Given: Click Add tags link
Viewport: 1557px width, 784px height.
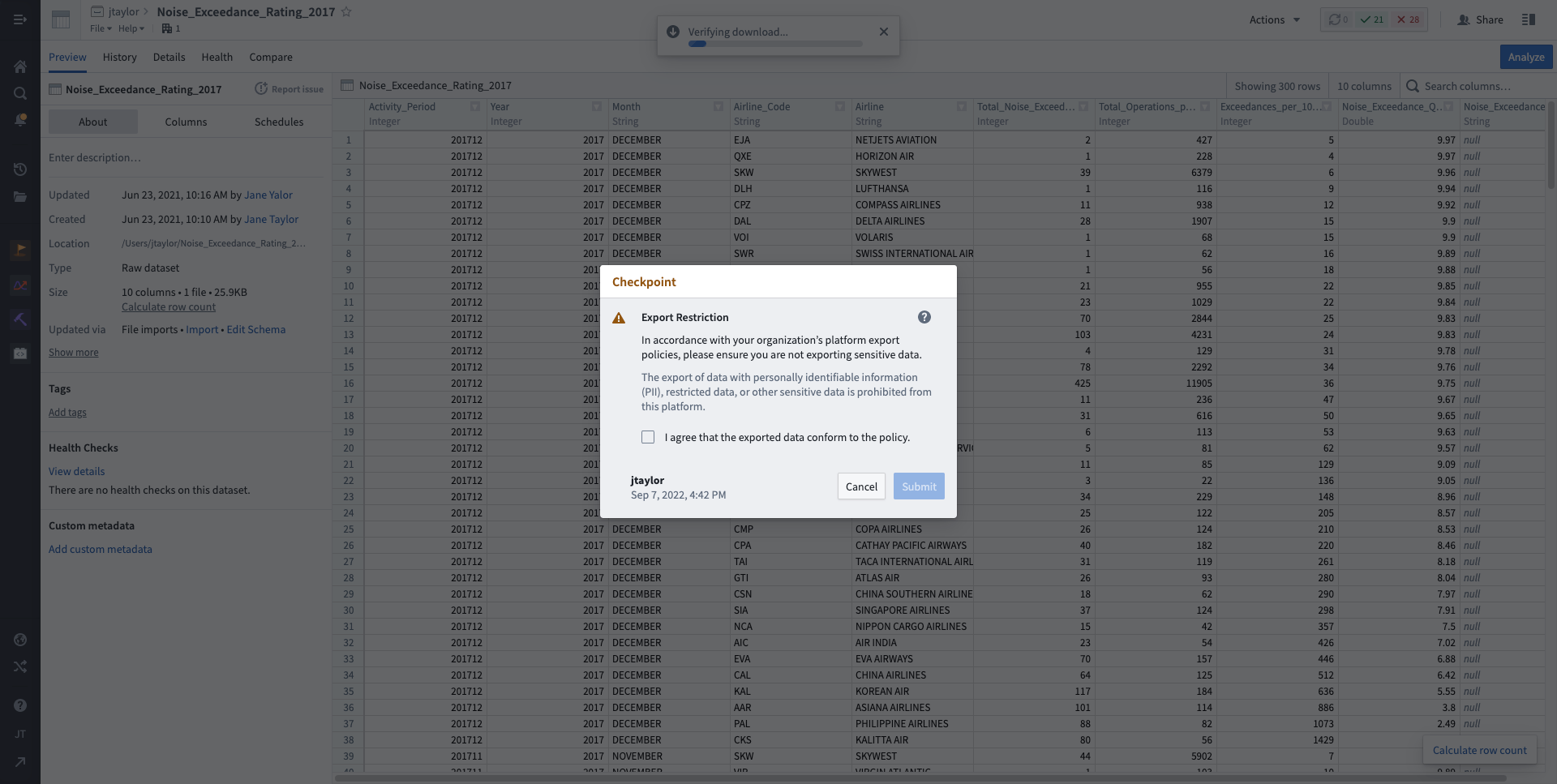Looking at the screenshot, I should point(67,412).
